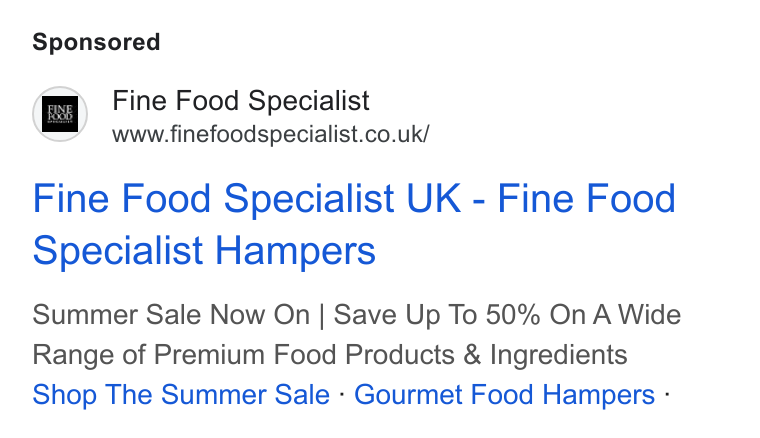
Task: Click the www.finefoodspecialist.co.uk URL text
Action: 270,134
